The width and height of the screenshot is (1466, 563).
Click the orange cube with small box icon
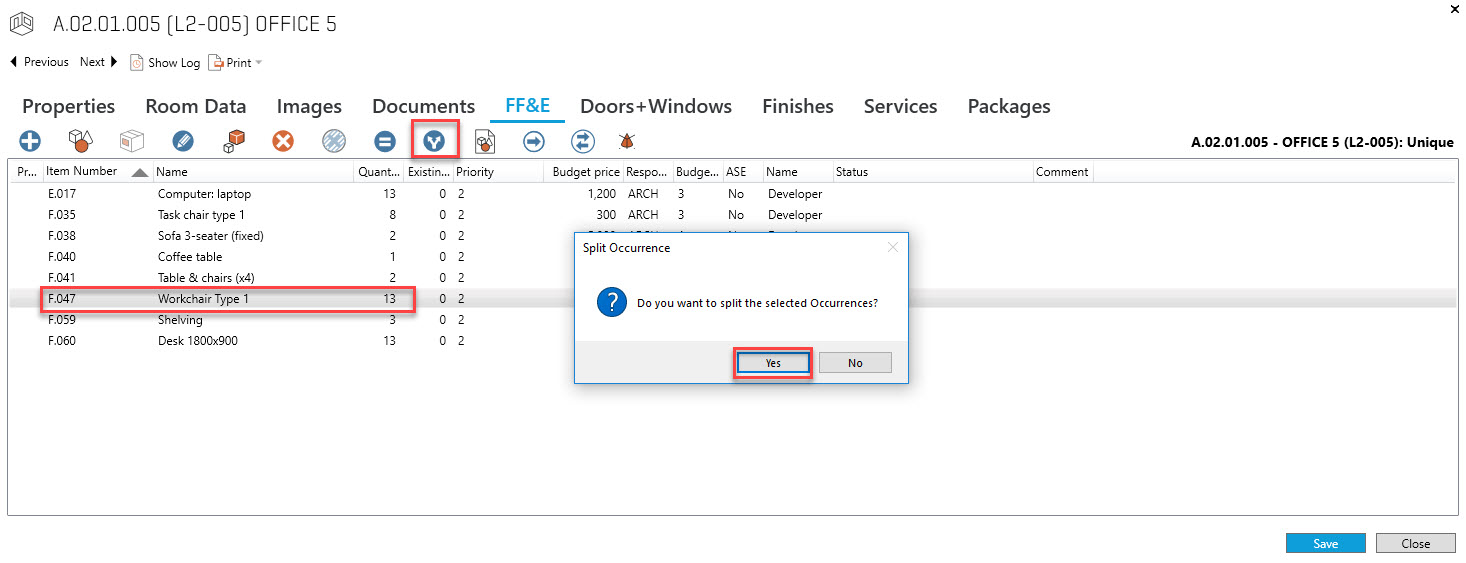click(x=234, y=141)
